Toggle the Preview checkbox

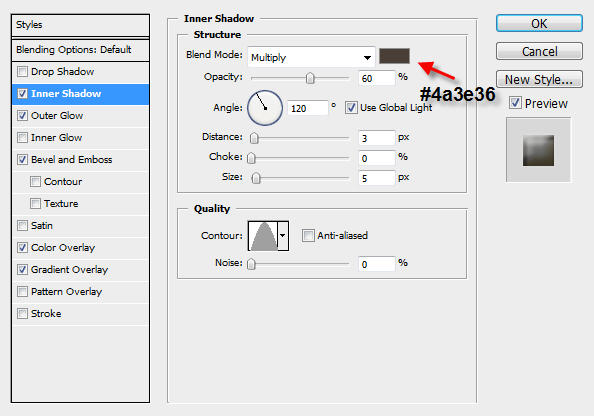[x=515, y=103]
